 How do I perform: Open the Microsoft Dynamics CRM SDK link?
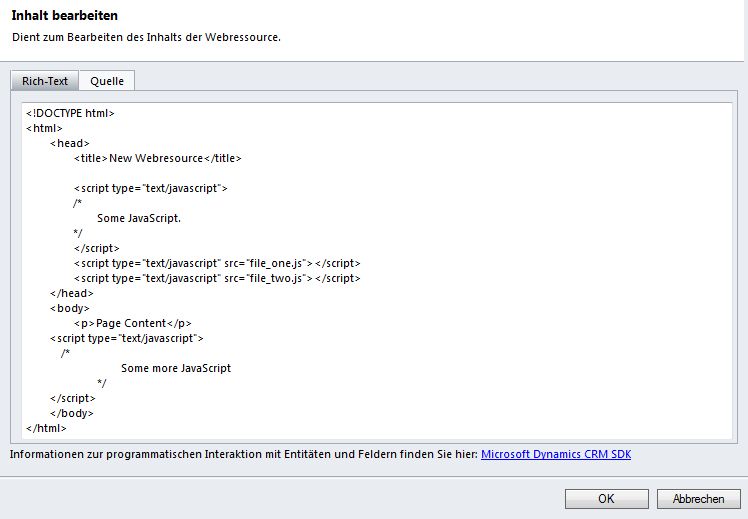[556, 454]
